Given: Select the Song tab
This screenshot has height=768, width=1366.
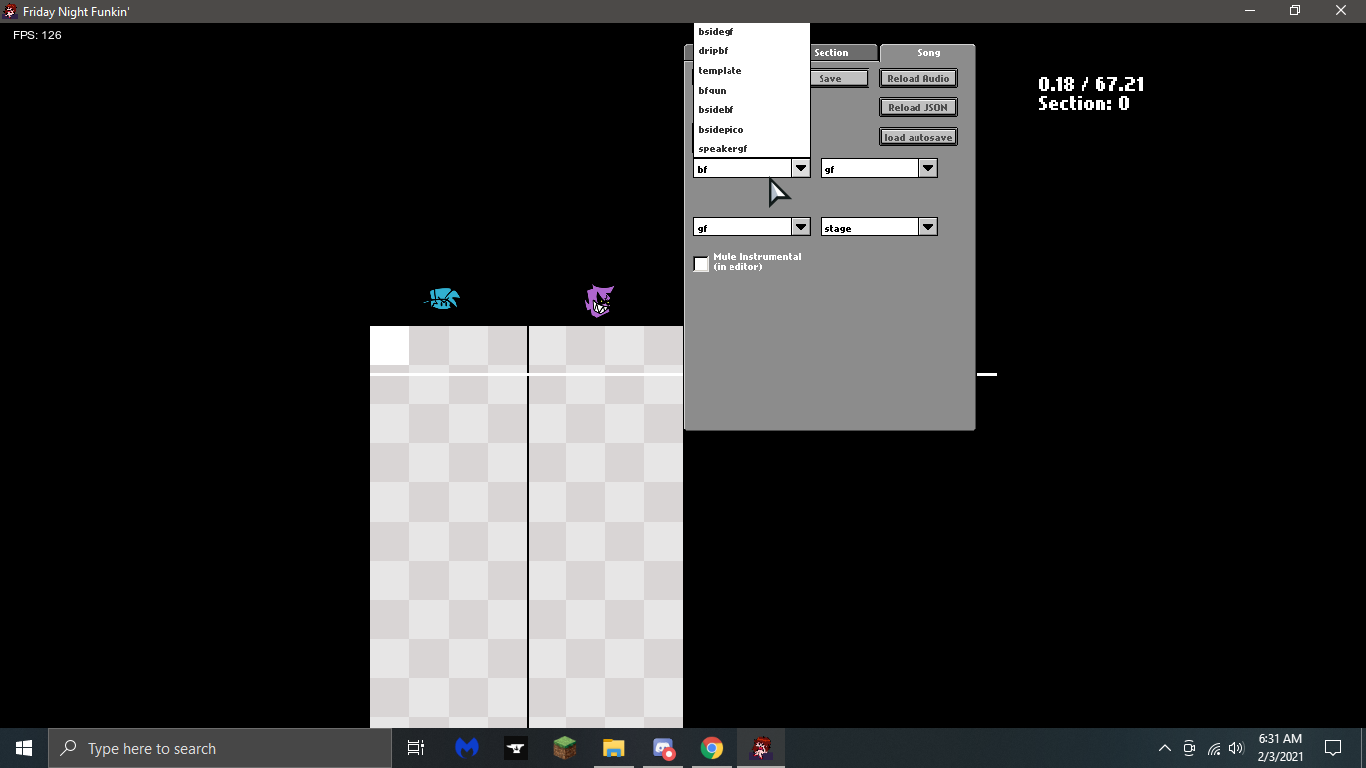Looking at the screenshot, I should (x=928, y=52).
